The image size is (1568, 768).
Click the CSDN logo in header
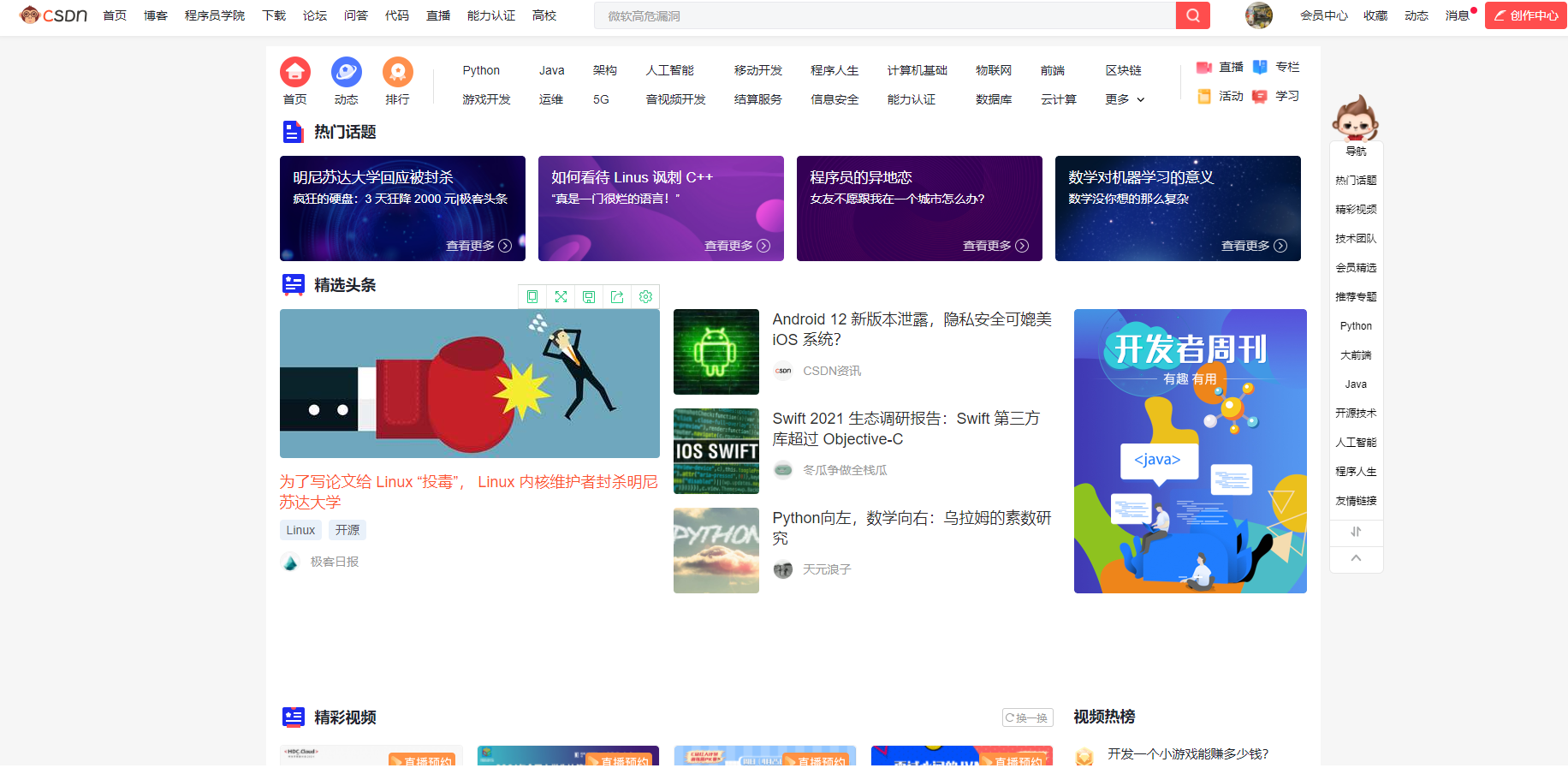(x=53, y=15)
